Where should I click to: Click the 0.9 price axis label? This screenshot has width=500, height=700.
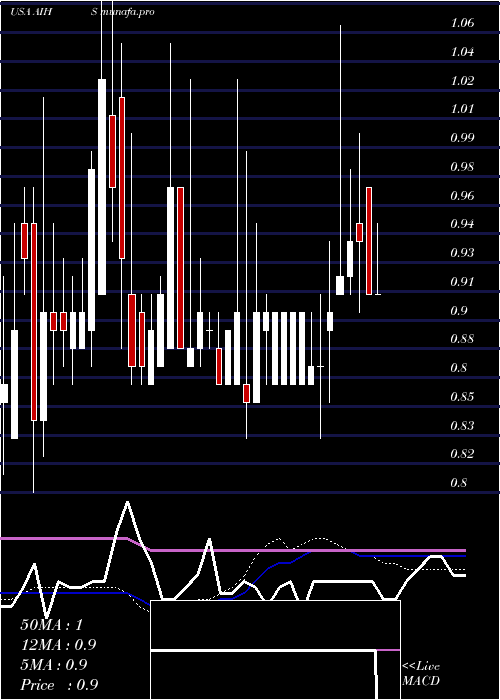tap(459, 310)
